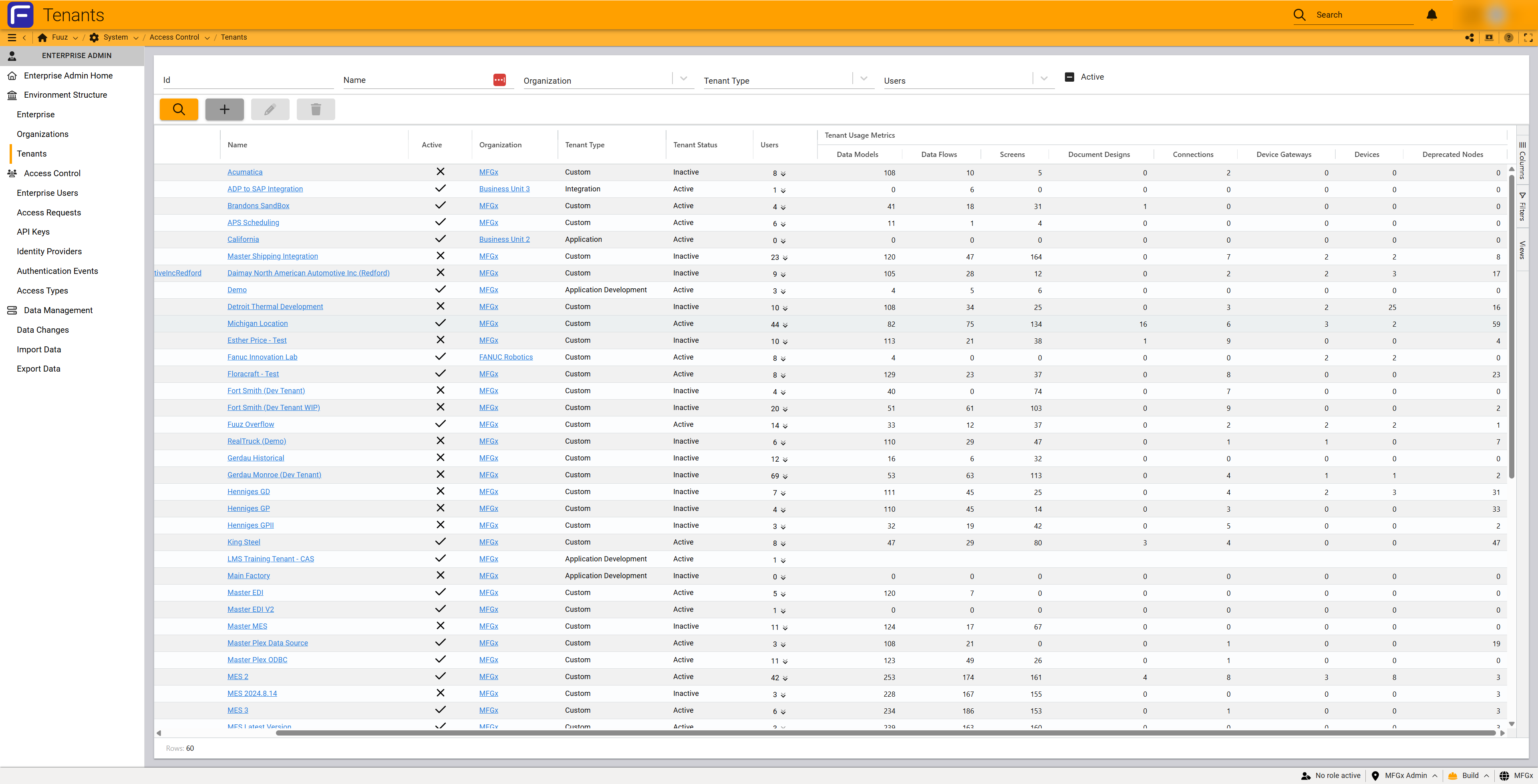
Task: Click the table's vertical scrollbar
Action: tap(1512, 326)
